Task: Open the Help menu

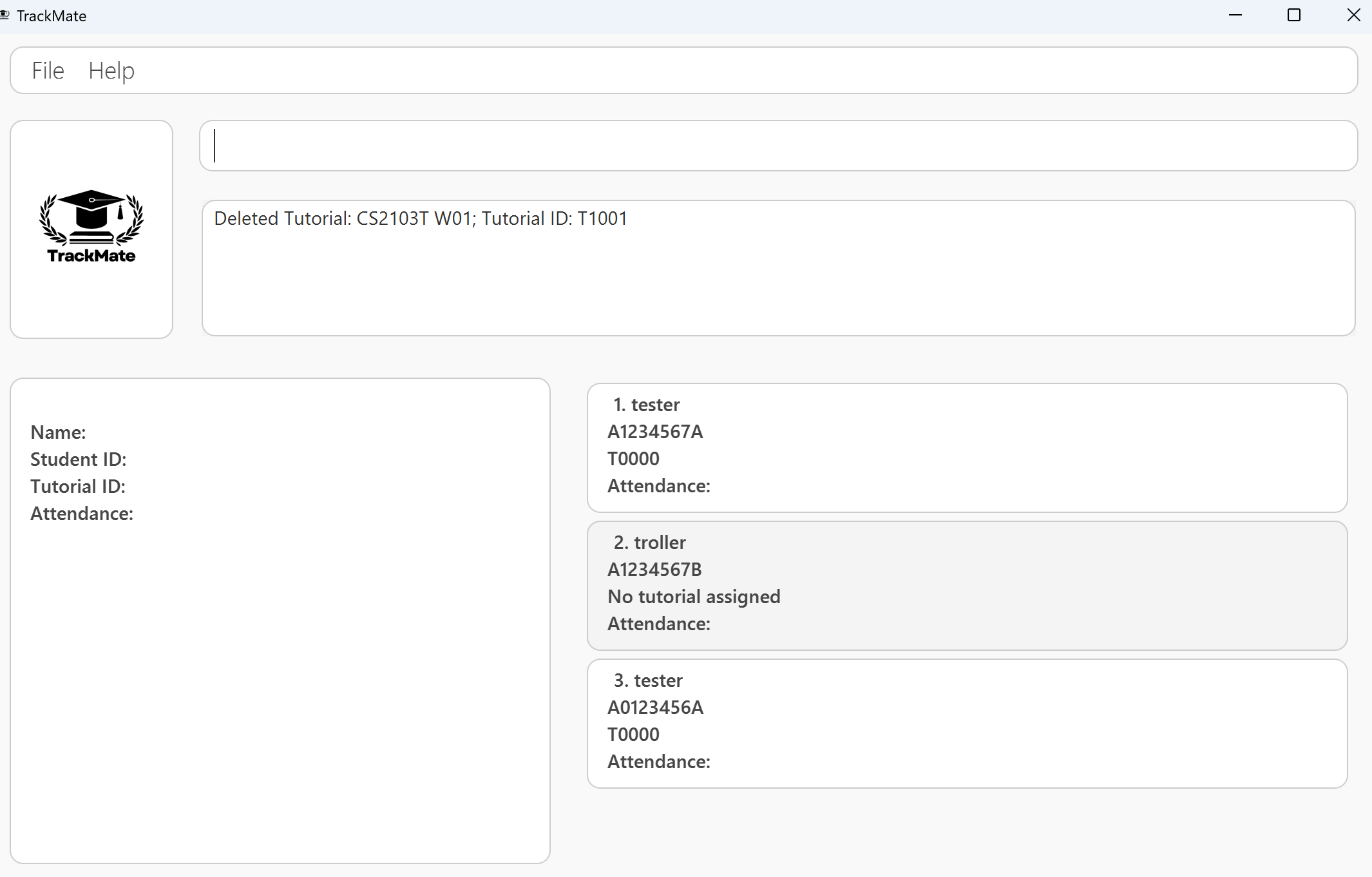Action: (x=111, y=70)
